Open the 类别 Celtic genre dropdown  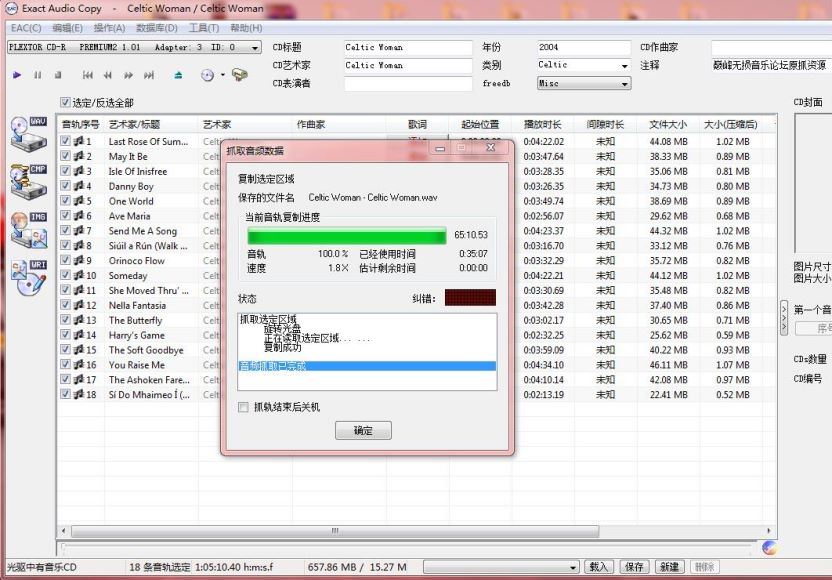click(625, 65)
